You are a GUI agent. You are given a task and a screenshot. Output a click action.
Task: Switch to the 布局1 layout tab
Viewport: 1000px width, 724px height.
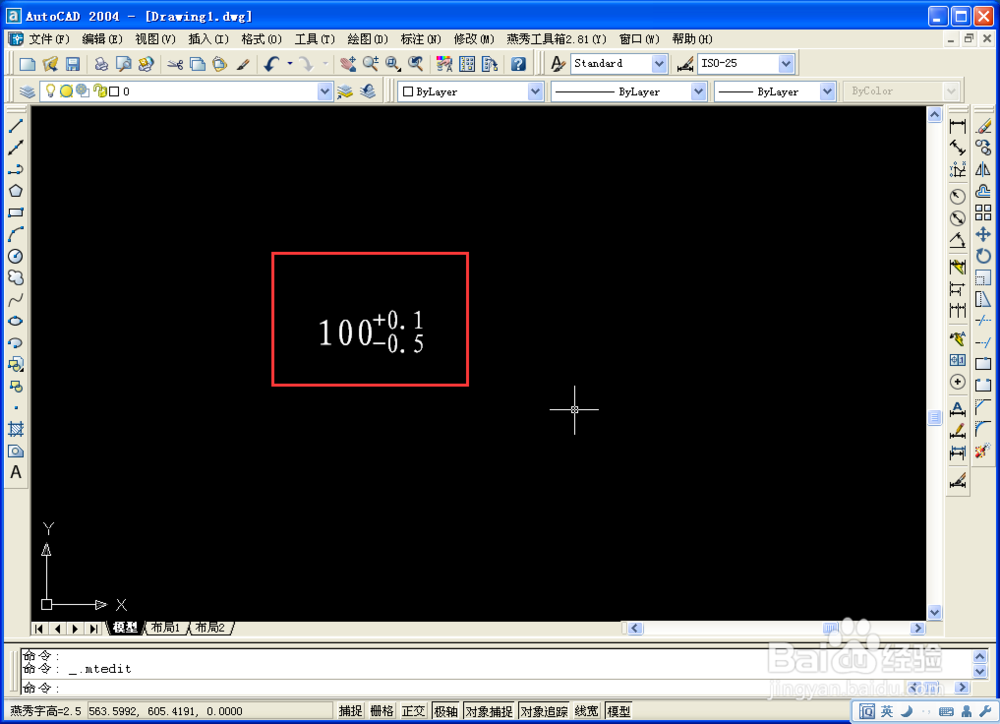point(166,628)
